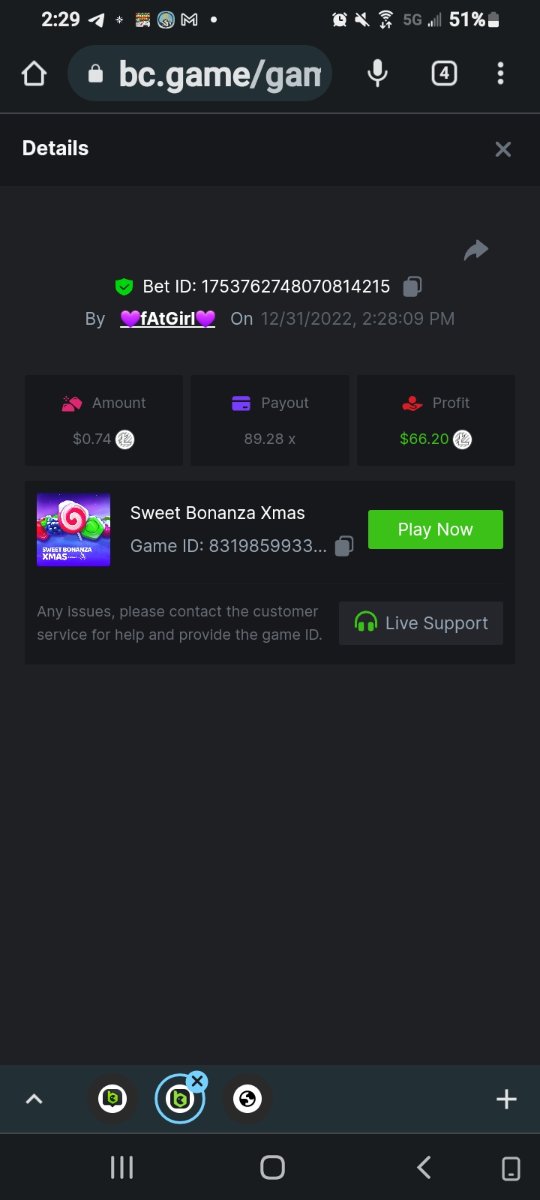Image resolution: width=540 pixels, height=1200 pixels.
Task: Select the bc.game address bar
Action: point(199,73)
